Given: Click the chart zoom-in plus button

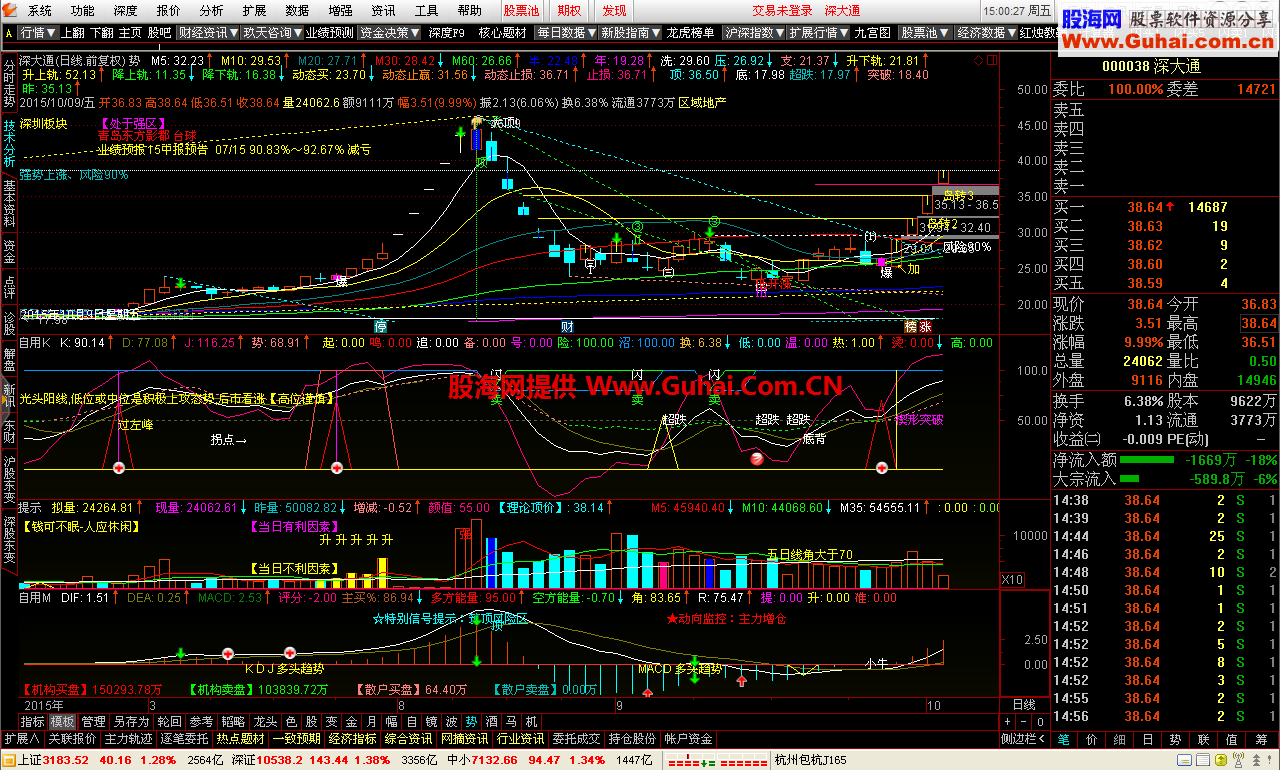Looking at the screenshot, I should [x=1007, y=721].
